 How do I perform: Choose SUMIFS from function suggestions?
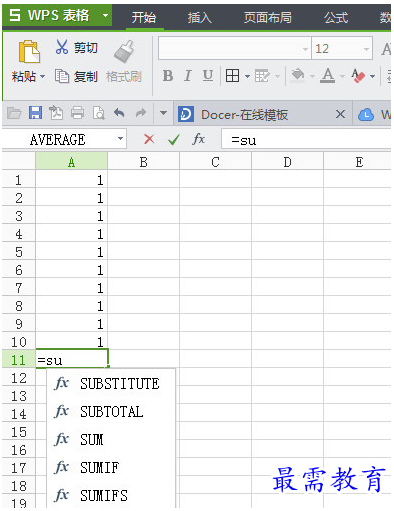coord(111,496)
